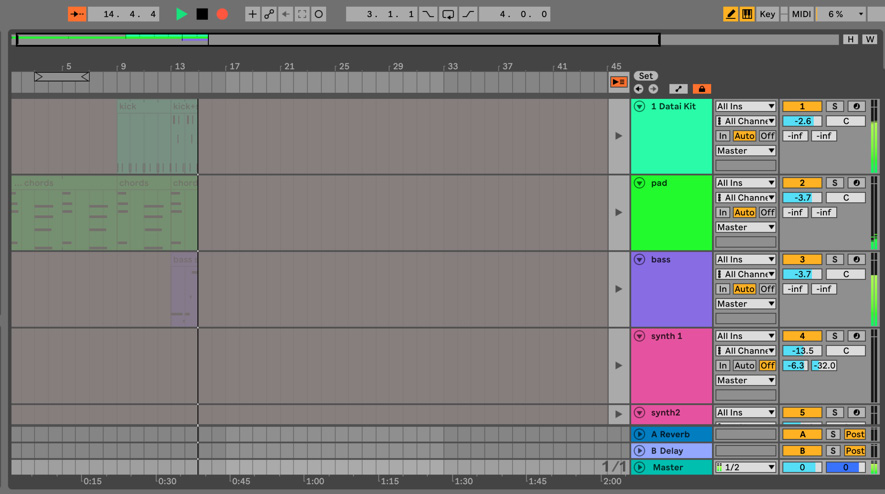885x494 pixels.
Task: Unfold the A Reverb return track
Action: point(639,434)
